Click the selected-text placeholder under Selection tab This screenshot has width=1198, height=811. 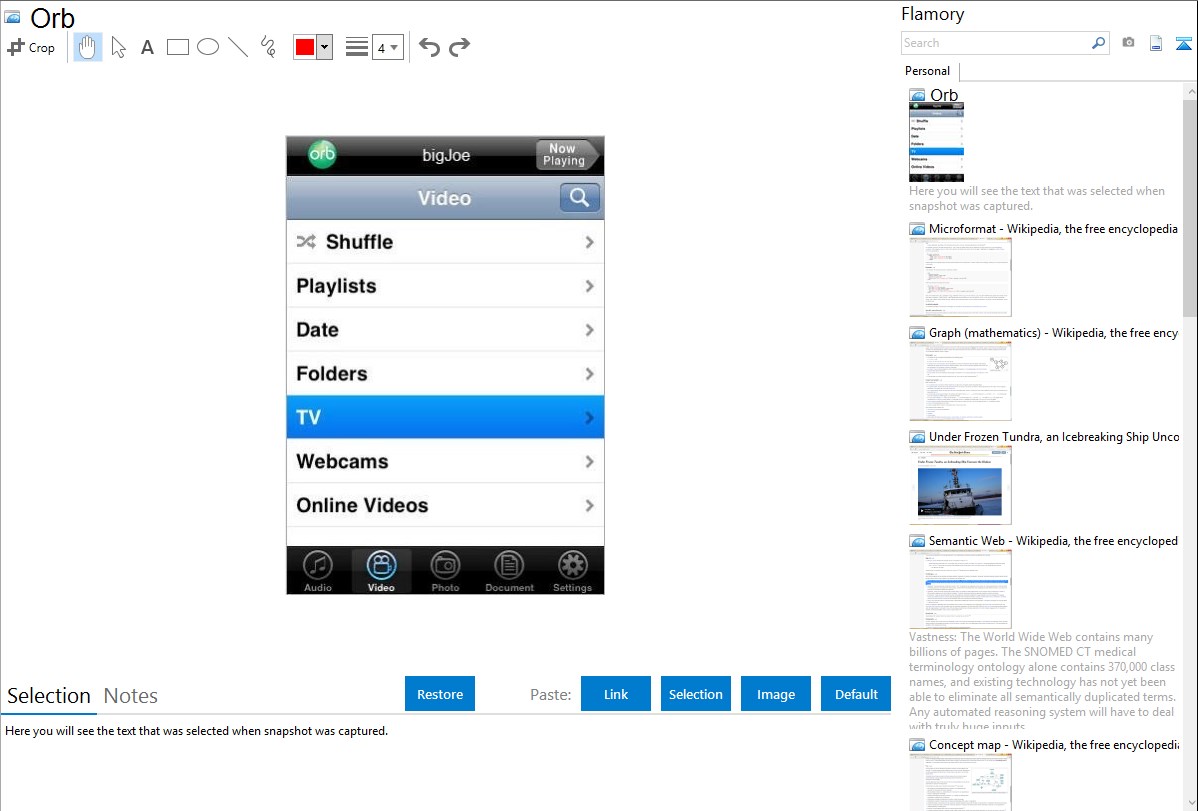click(196, 731)
